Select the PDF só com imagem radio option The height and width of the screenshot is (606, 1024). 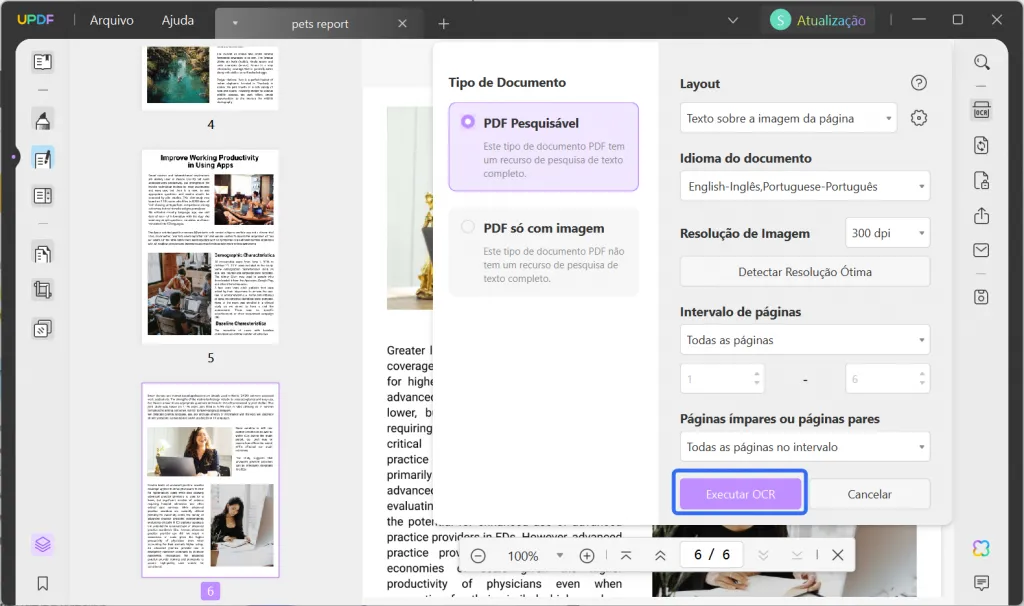(x=468, y=227)
